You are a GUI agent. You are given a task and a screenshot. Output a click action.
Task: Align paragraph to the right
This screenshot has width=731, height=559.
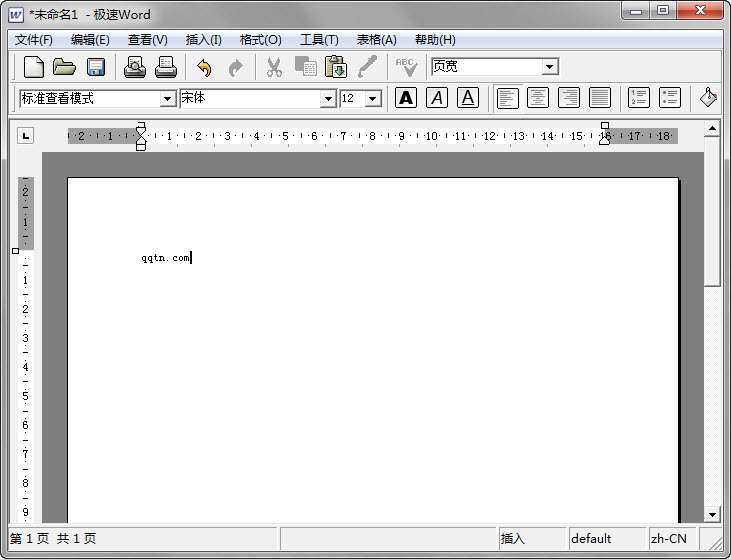pos(569,98)
